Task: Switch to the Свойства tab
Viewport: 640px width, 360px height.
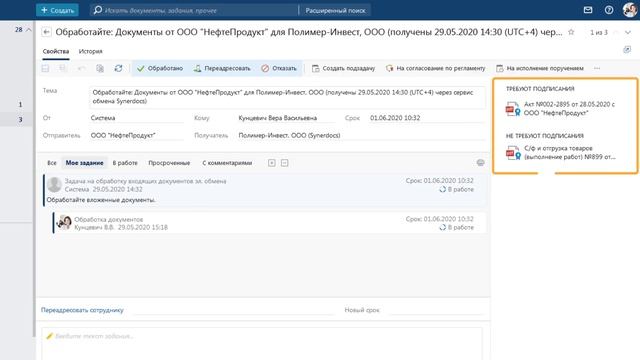Action: (x=56, y=51)
